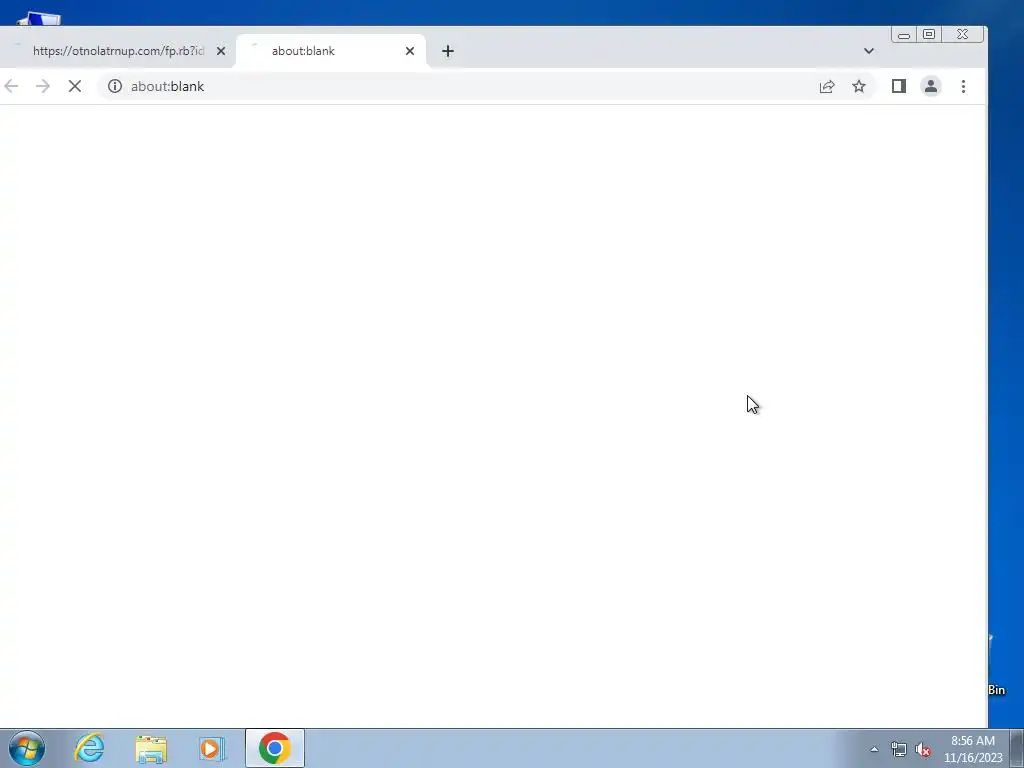Close the Chrome window
The image size is (1024, 768).
(x=962, y=35)
